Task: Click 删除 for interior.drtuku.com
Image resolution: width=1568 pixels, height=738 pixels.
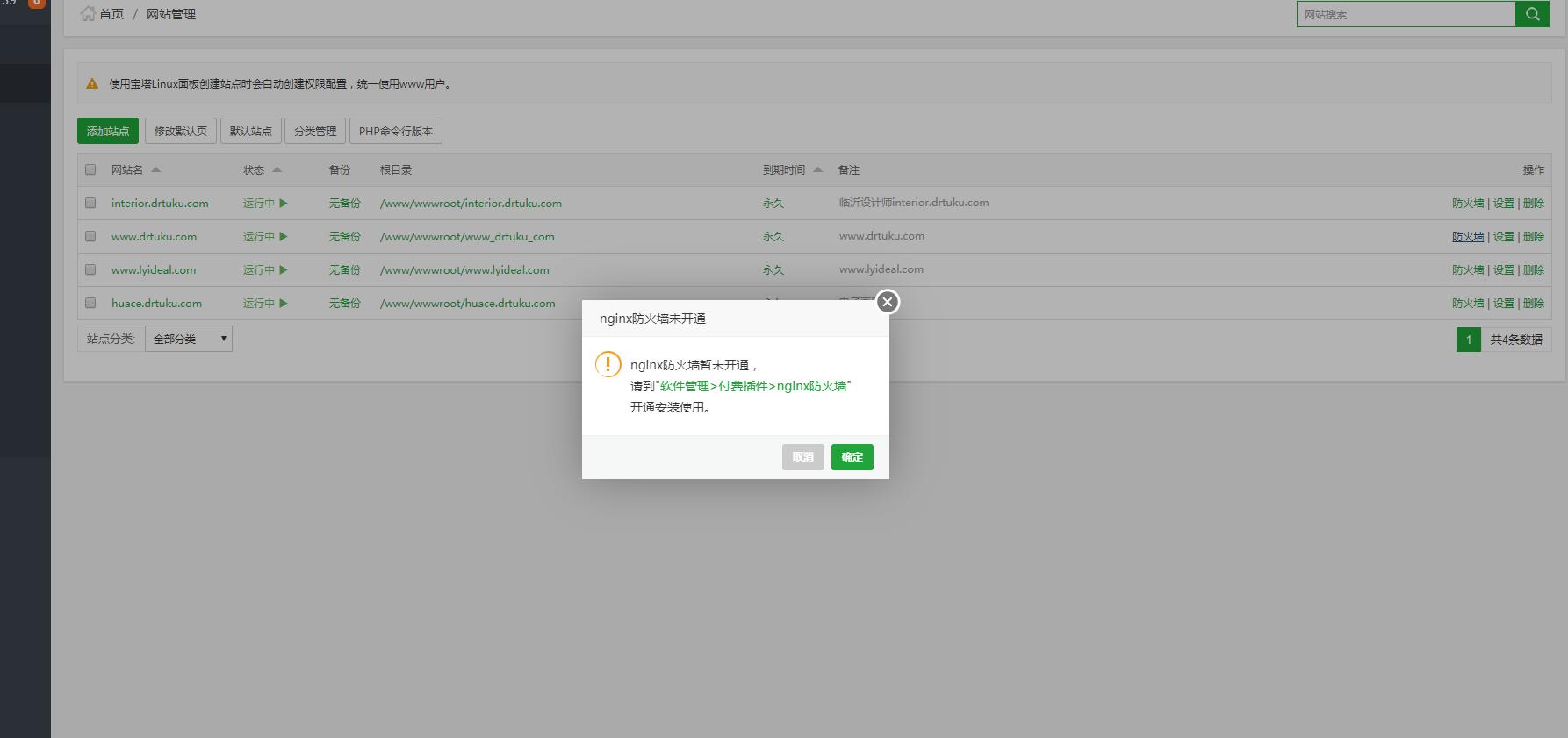Action: [x=1534, y=203]
